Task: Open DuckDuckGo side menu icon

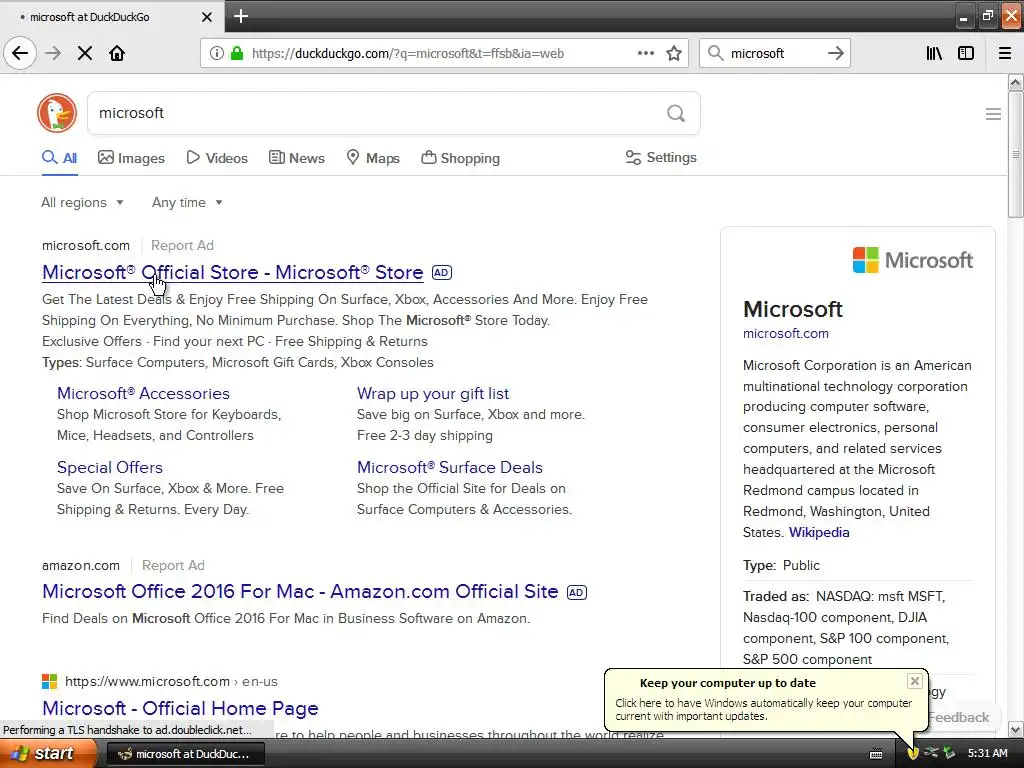Action: click(993, 114)
